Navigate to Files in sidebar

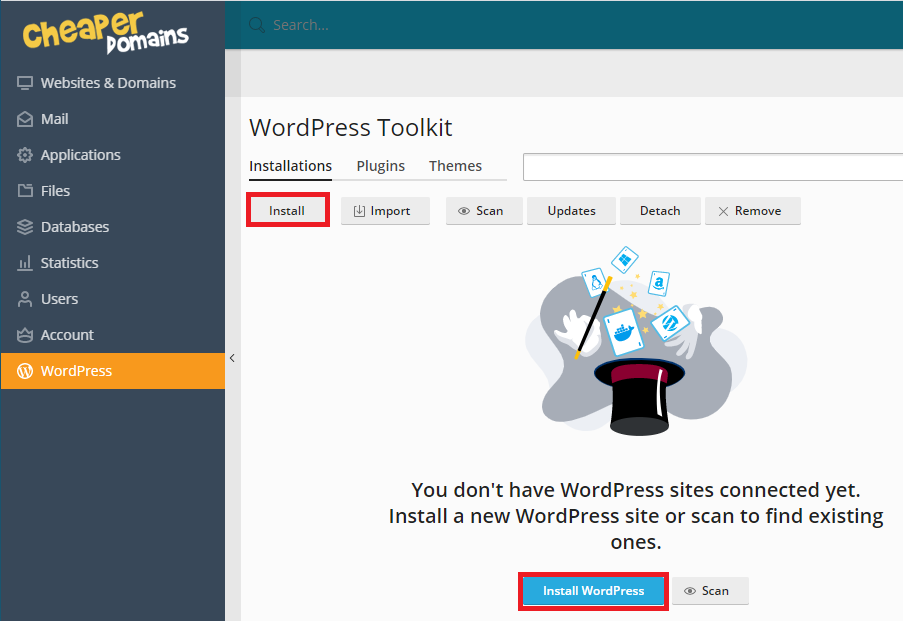[x=113, y=191]
